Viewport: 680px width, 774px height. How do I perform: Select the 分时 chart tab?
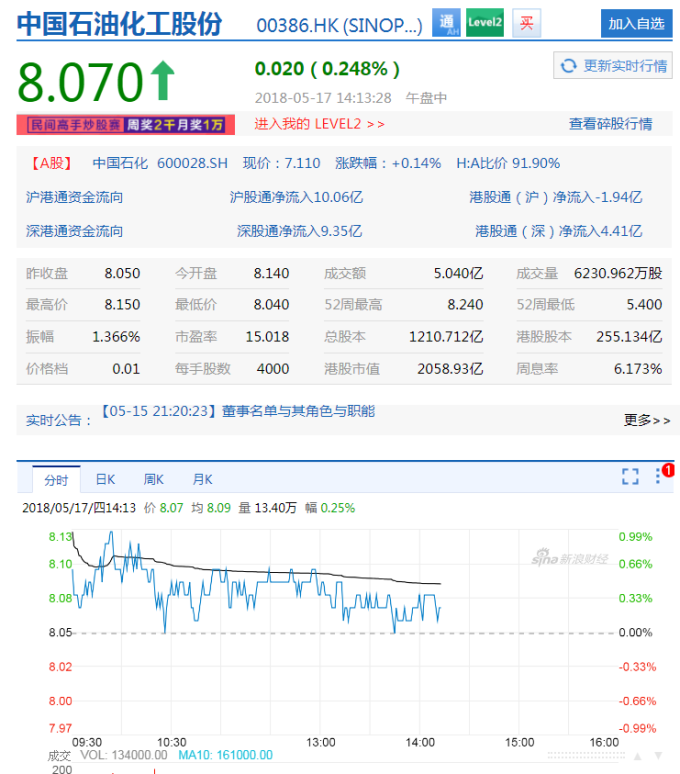point(56,479)
